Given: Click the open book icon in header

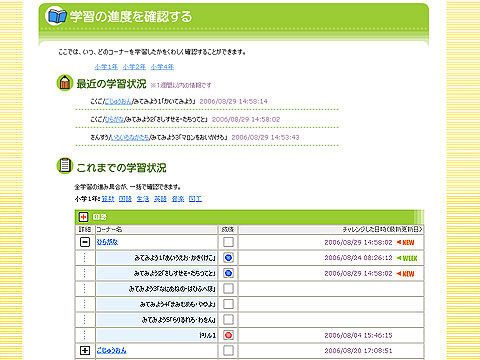Looking at the screenshot, I should [x=56, y=16].
